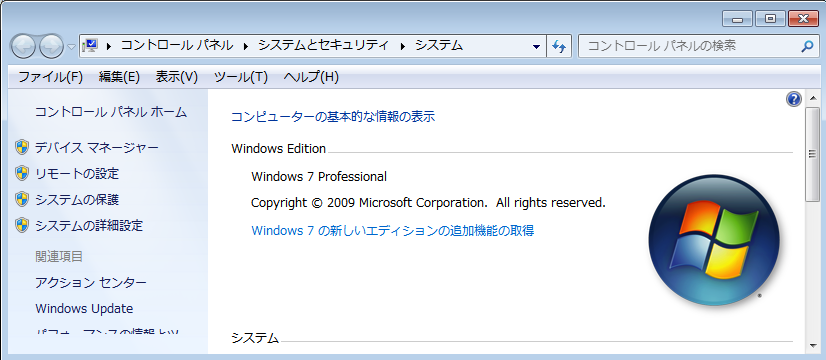The height and width of the screenshot is (360, 826).
Task: Click the blue help question mark icon
Action: [793, 99]
